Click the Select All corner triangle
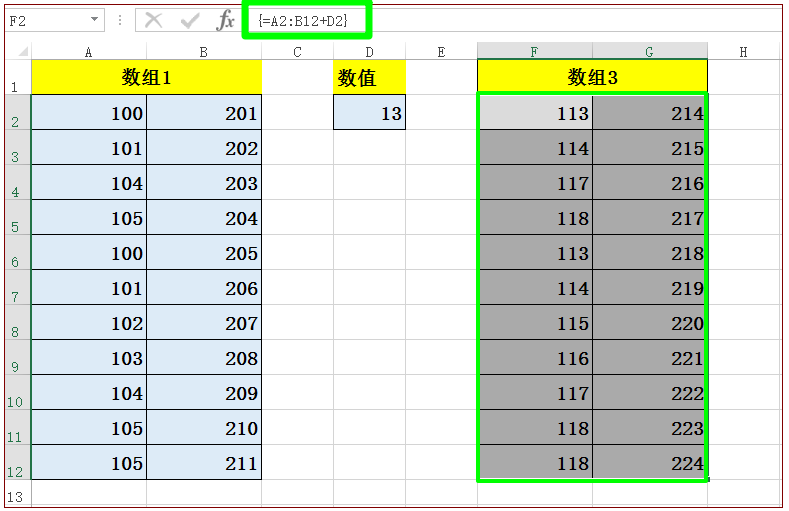Image resolution: width=789 pixels, height=511 pixels. tap(23, 51)
